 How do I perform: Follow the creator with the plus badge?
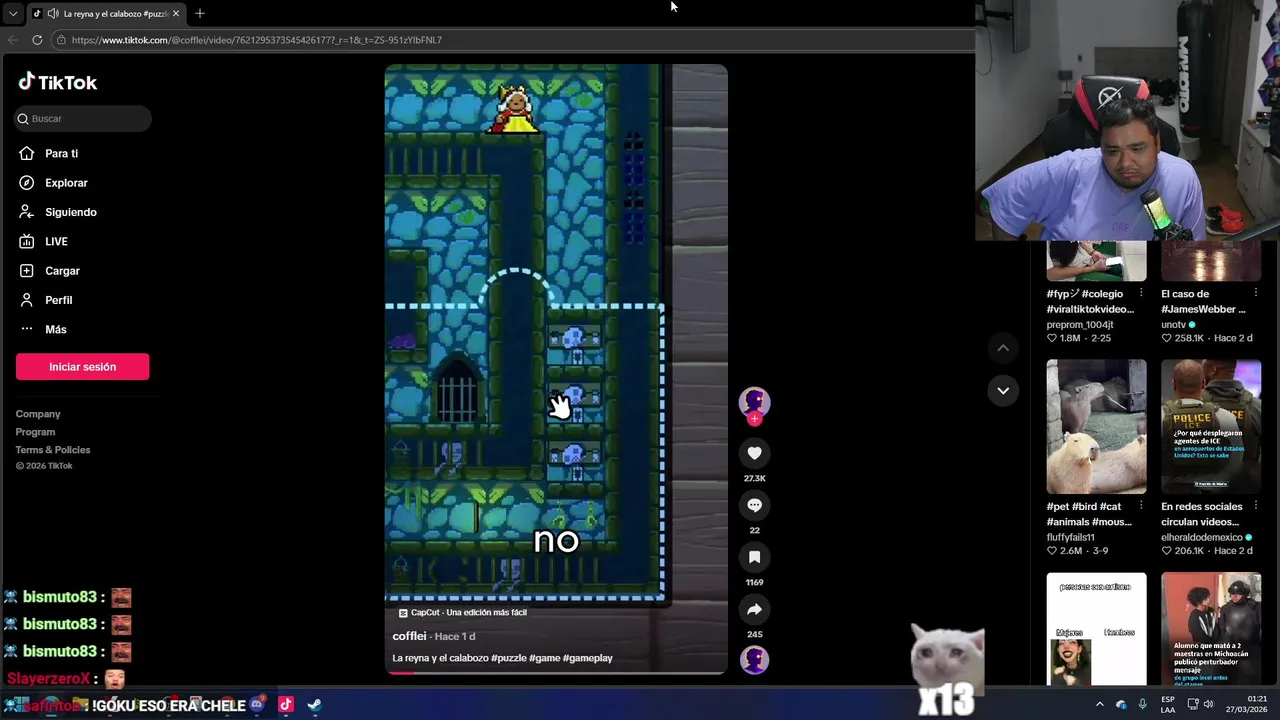[754, 419]
